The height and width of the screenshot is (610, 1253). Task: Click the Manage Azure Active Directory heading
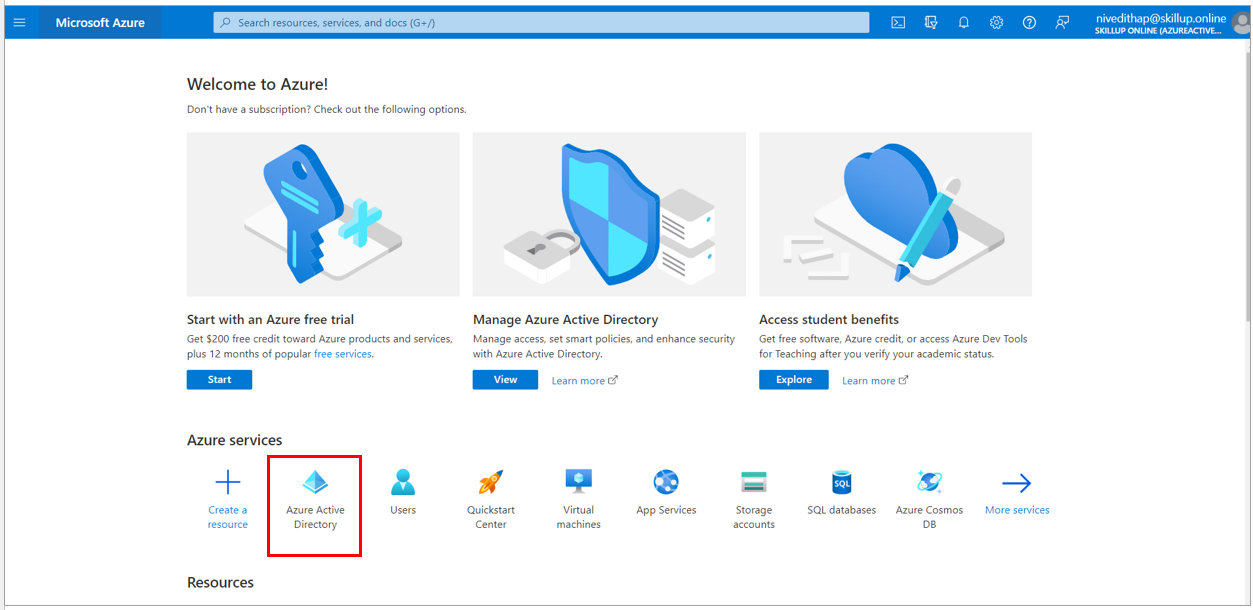point(565,320)
